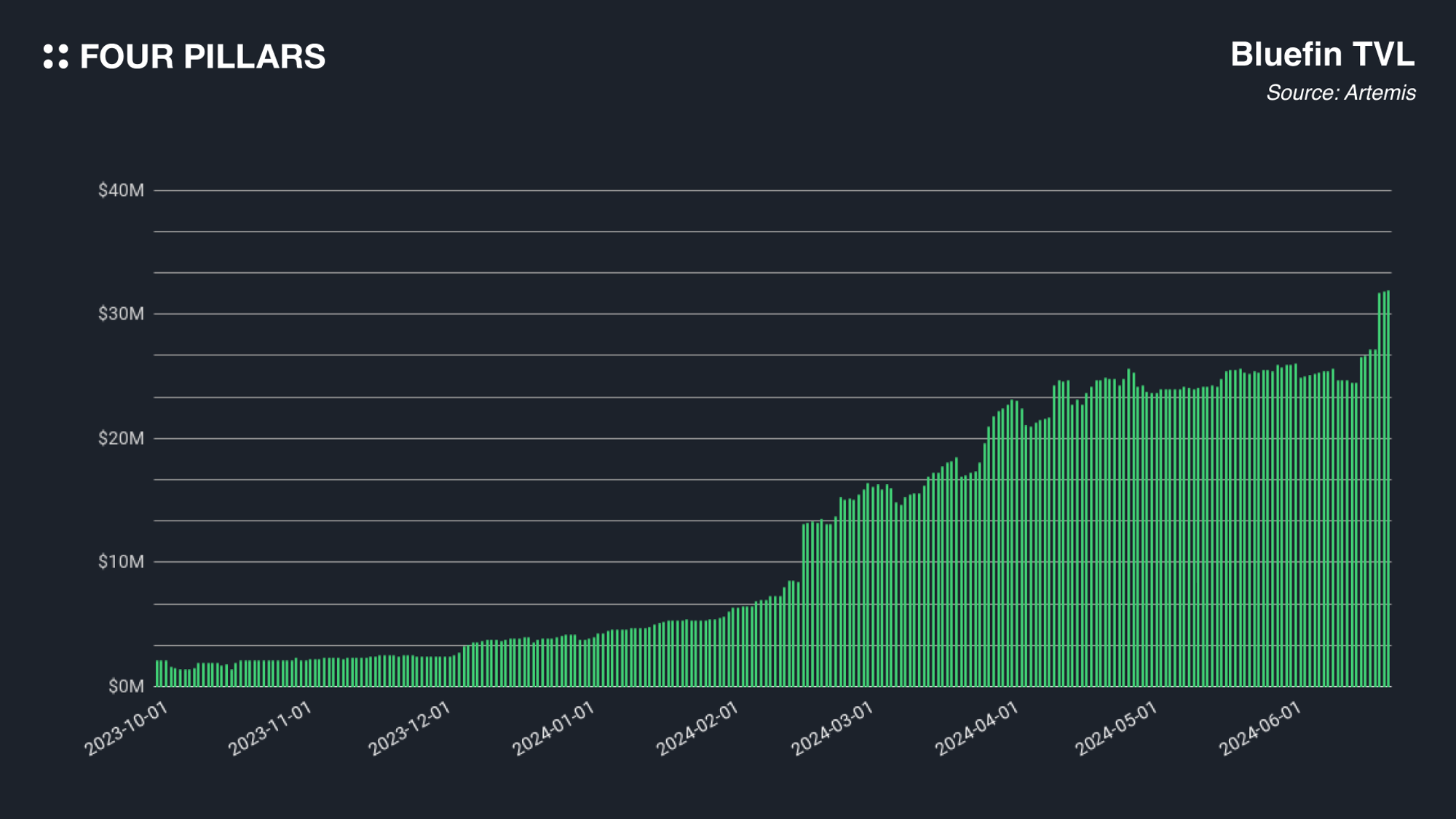Click the 2024-05-01 date label

(x=1116, y=729)
